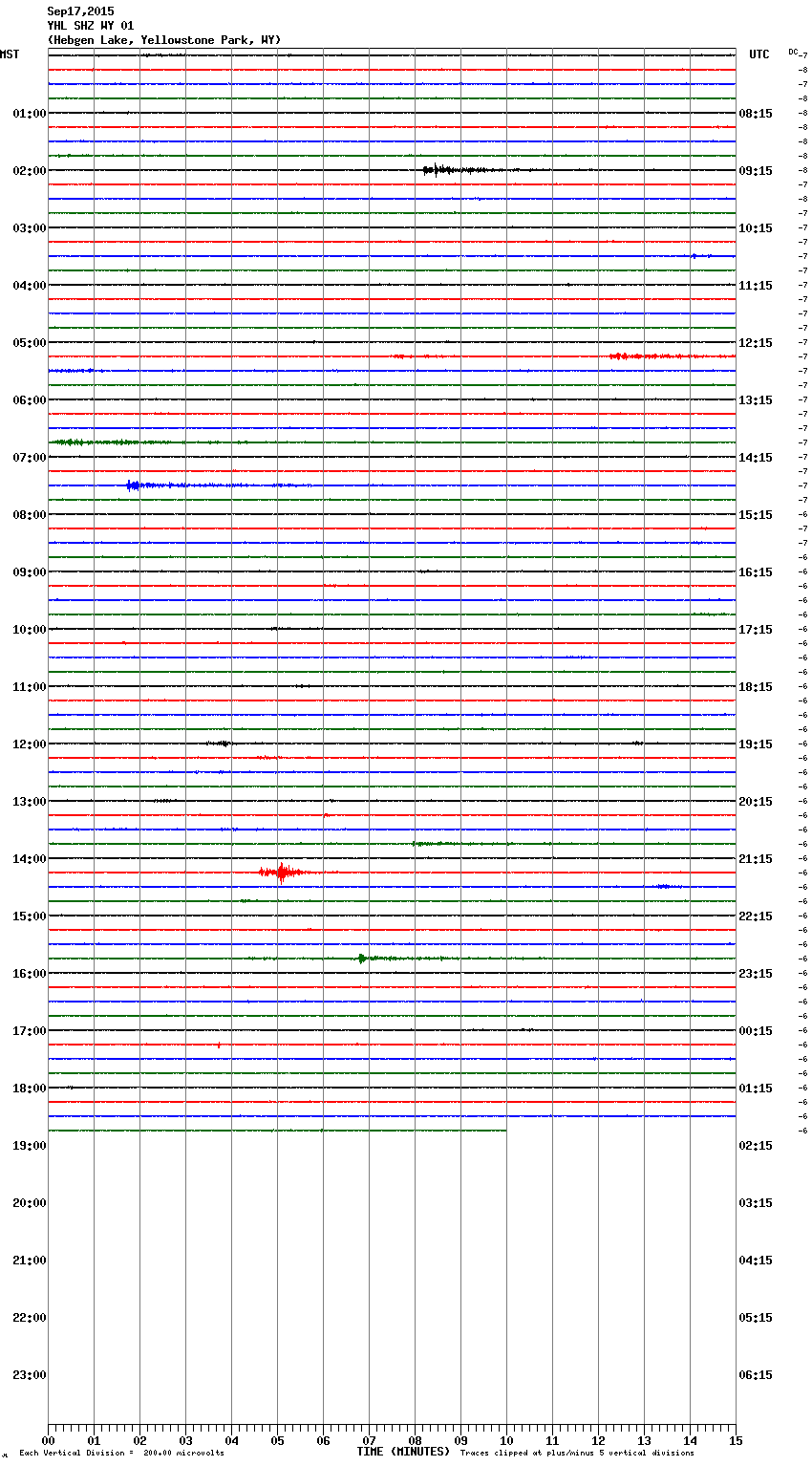
Task: Click the 12:15 UTC time label
Action: tap(756, 343)
